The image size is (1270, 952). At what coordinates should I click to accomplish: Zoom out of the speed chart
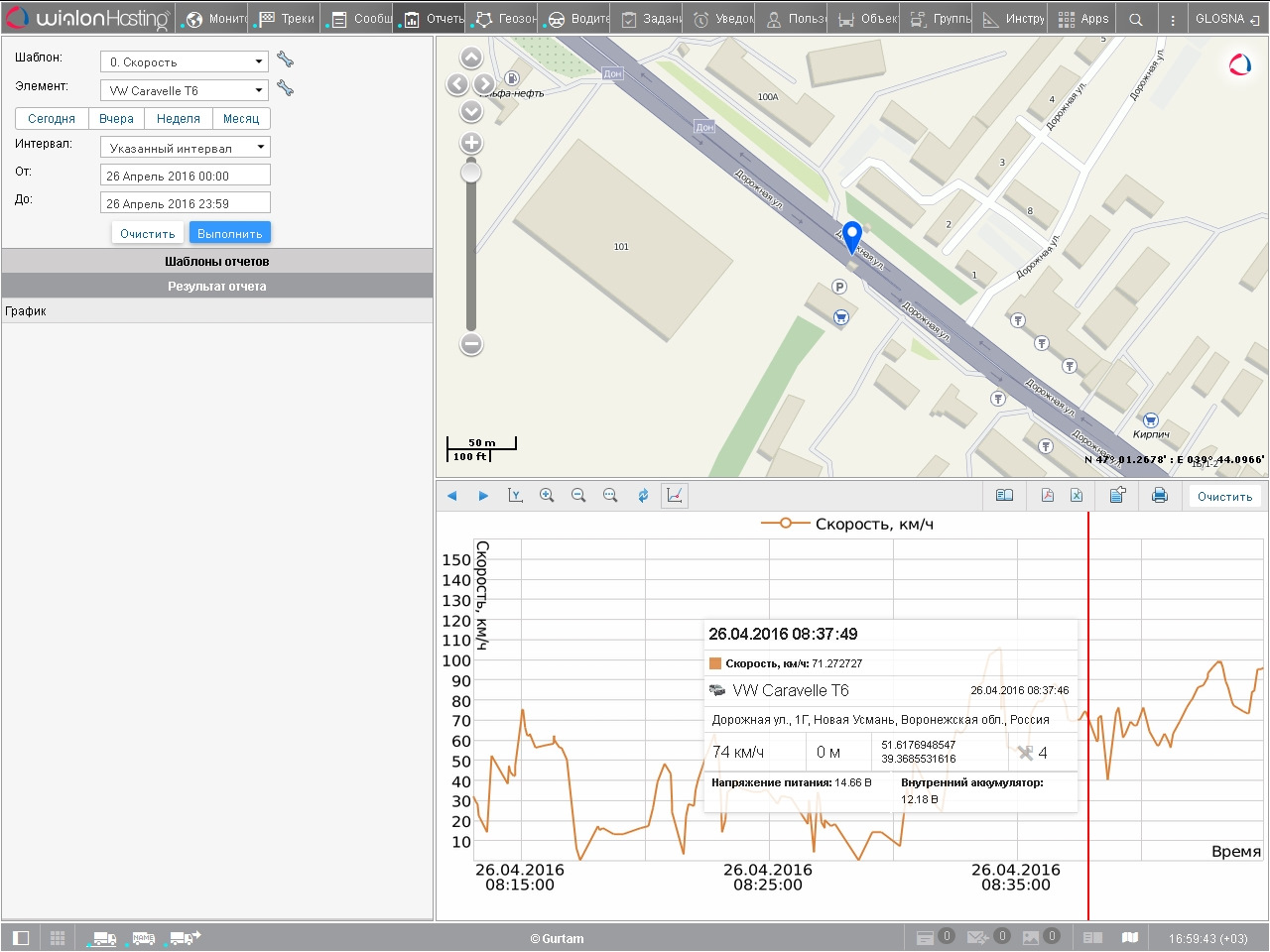578,496
